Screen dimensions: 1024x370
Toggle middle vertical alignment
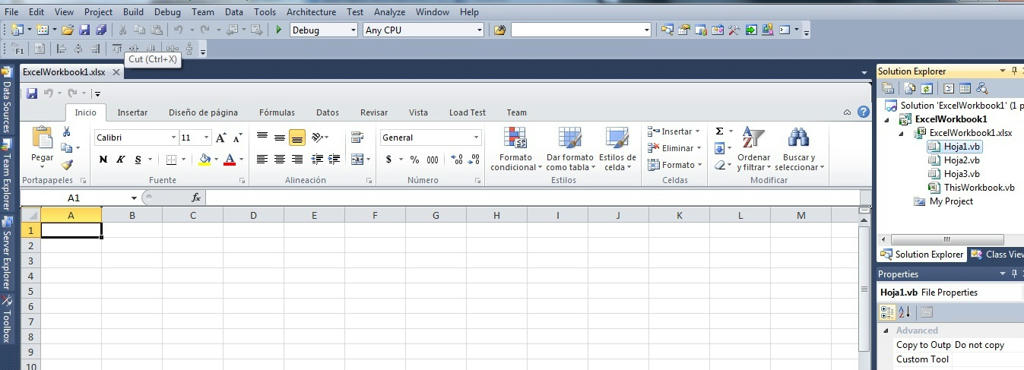(x=280, y=137)
